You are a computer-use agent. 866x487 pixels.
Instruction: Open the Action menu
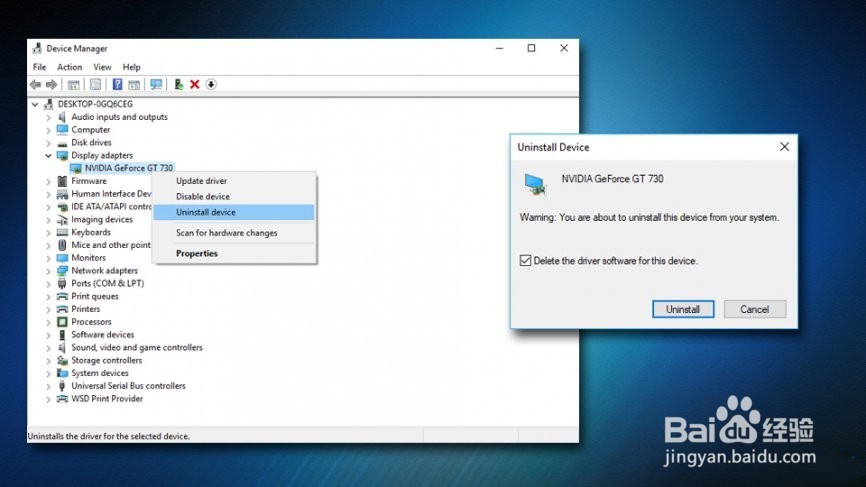coord(70,67)
